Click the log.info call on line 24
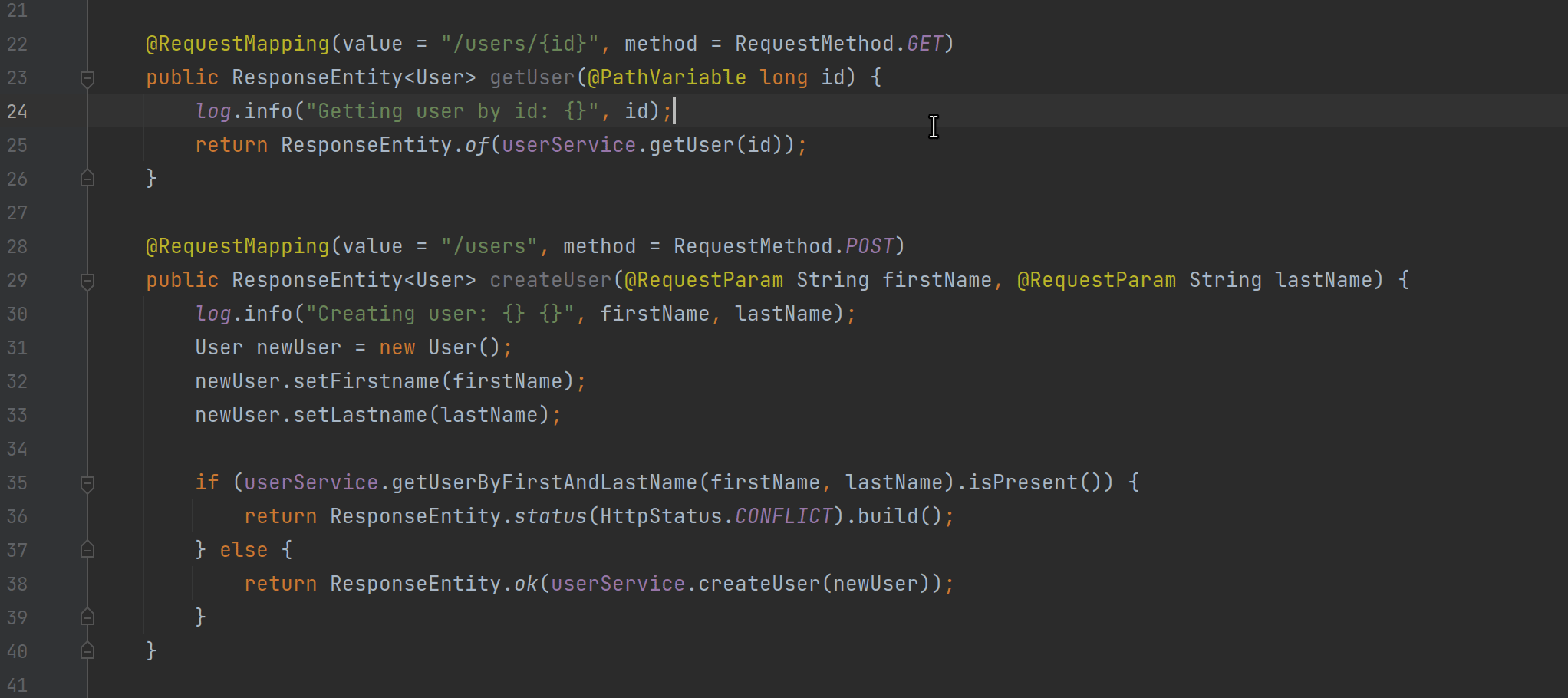 245,111
